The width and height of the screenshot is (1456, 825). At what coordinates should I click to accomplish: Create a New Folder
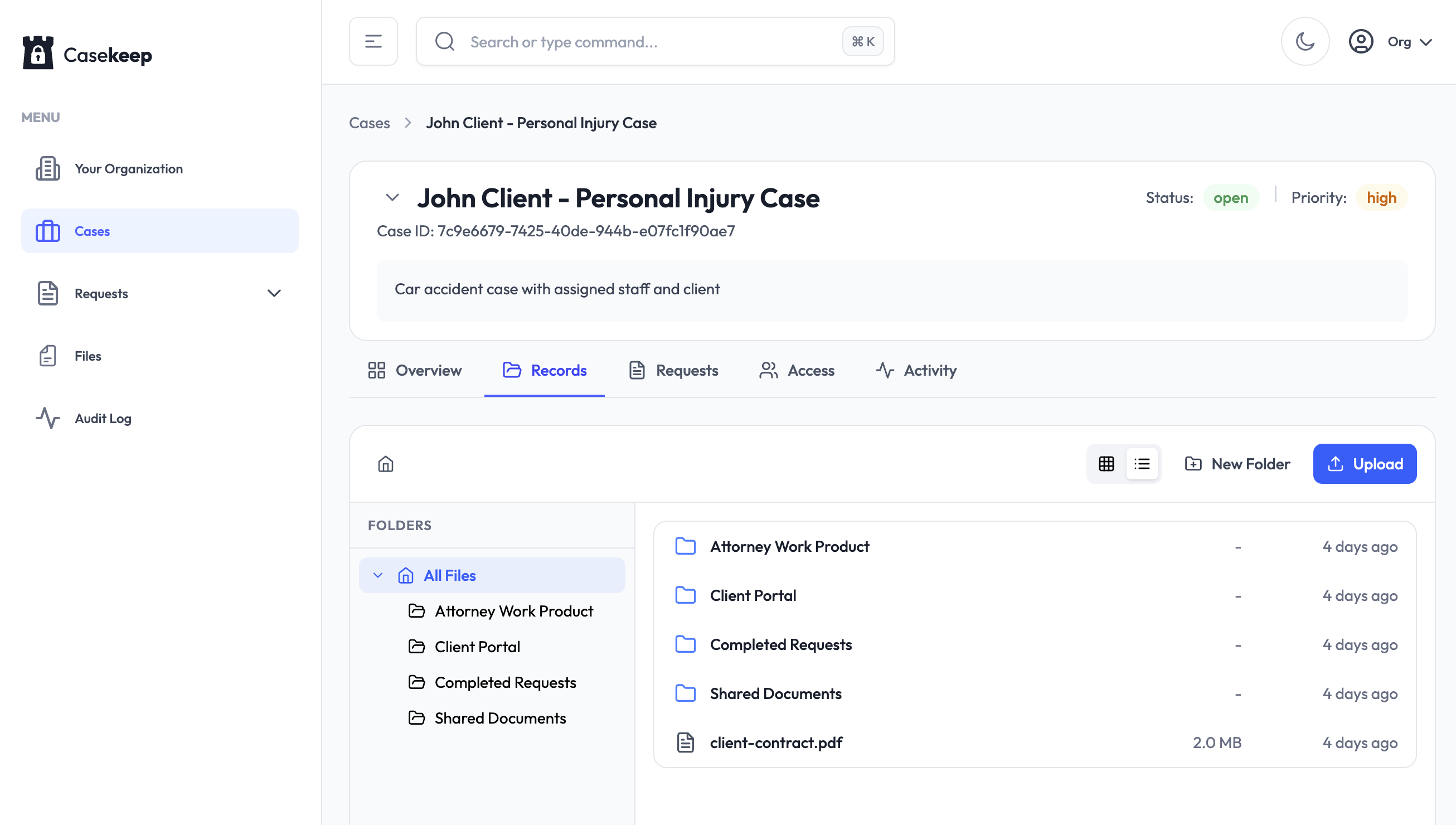pos(1237,464)
